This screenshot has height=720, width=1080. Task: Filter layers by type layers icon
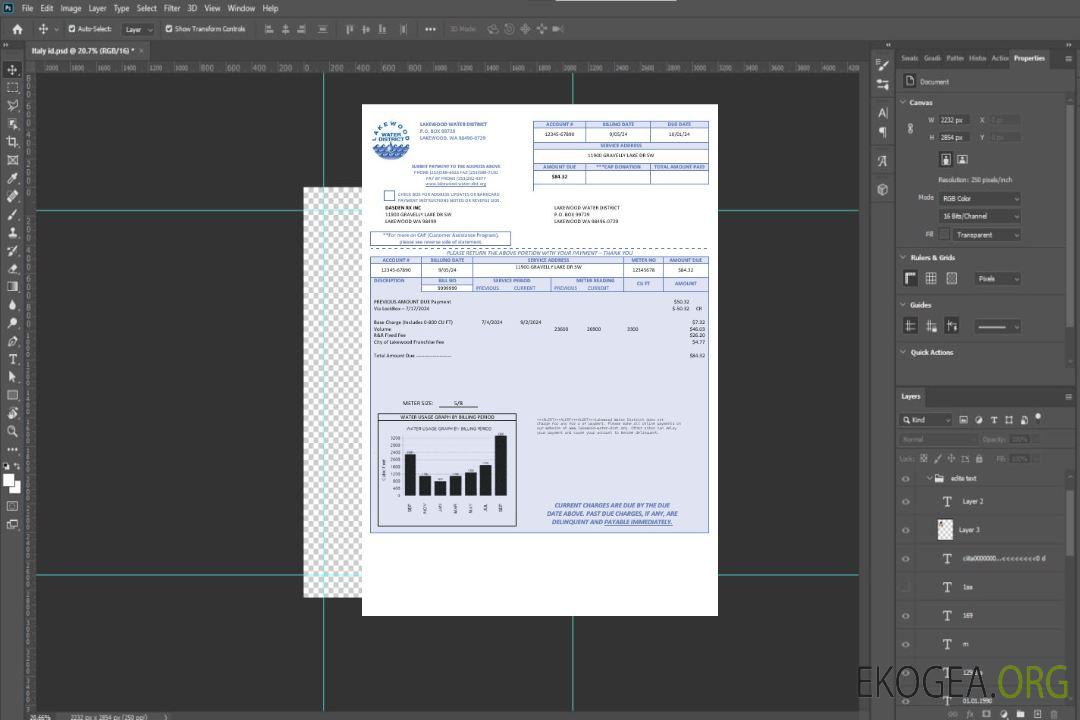point(994,420)
